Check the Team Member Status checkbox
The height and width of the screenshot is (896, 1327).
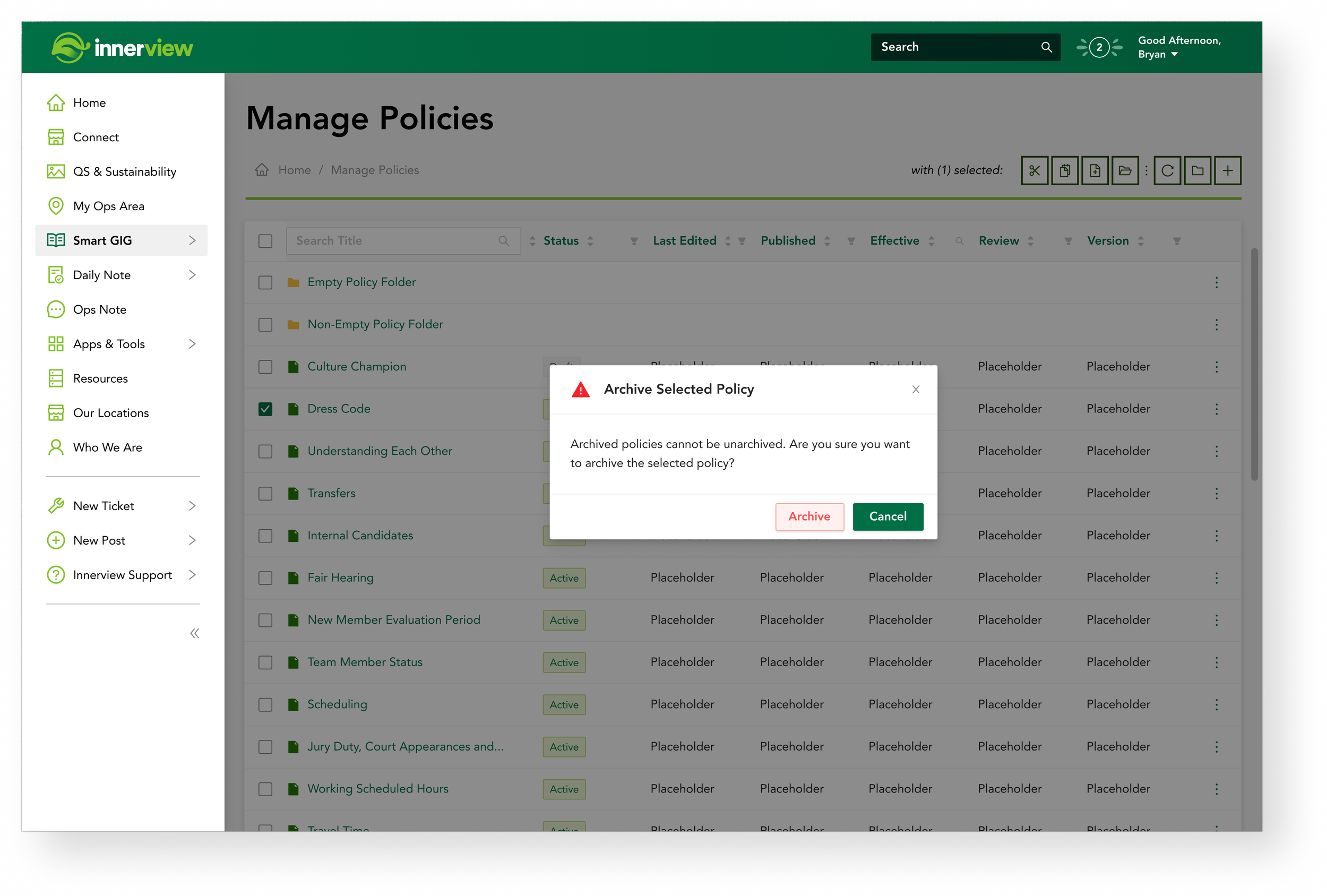[x=265, y=662]
